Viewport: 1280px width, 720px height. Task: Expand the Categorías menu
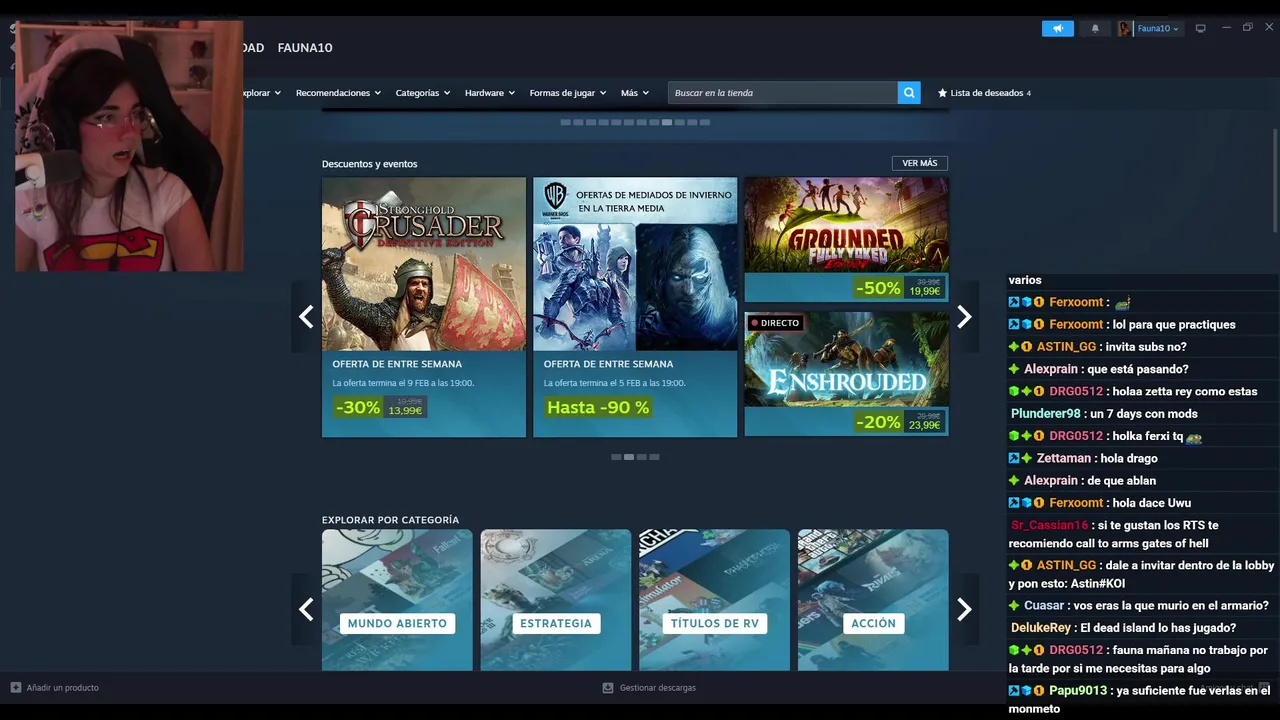pyautogui.click(x=423, y=93)
